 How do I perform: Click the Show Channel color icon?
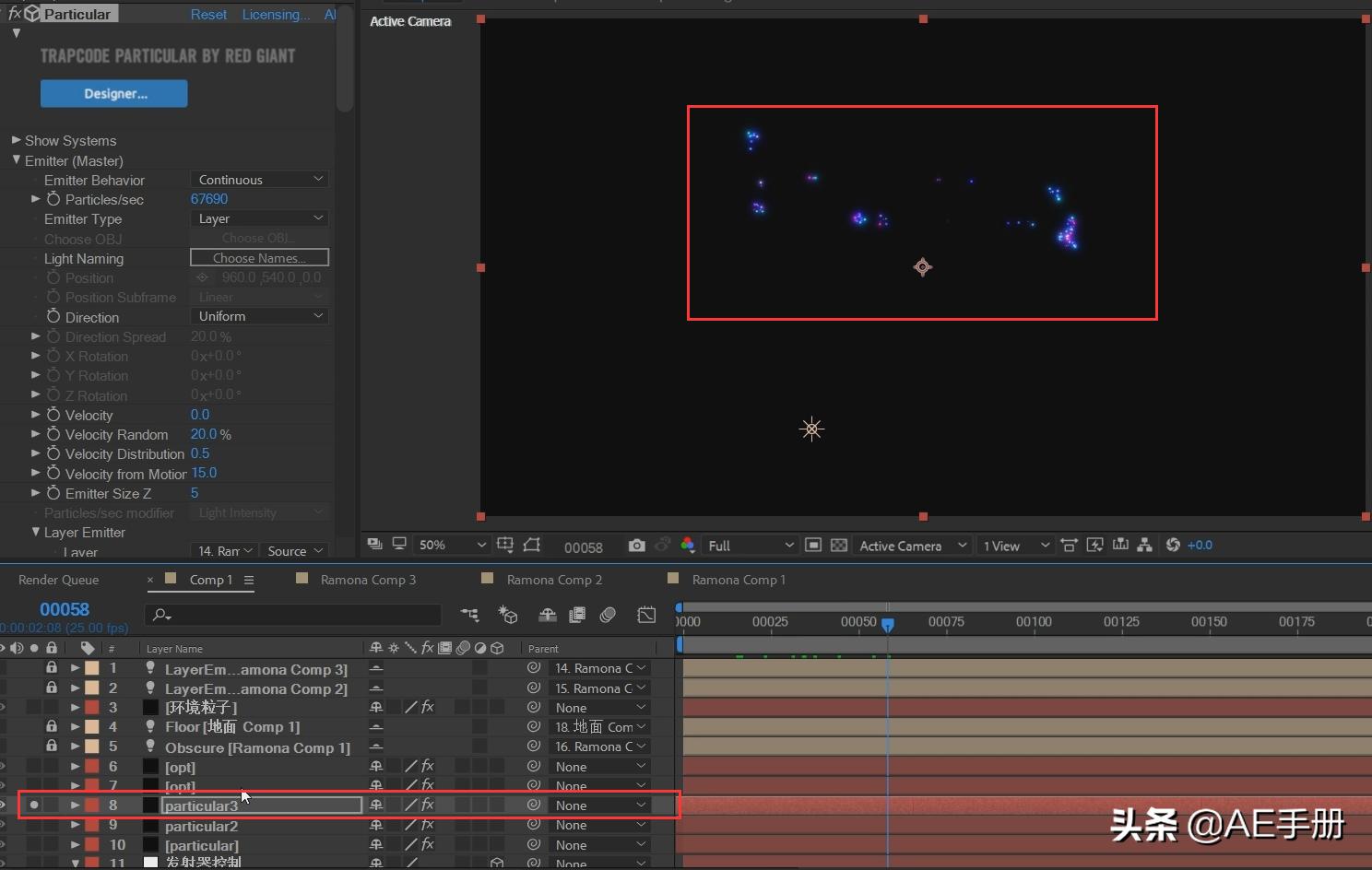688,546
